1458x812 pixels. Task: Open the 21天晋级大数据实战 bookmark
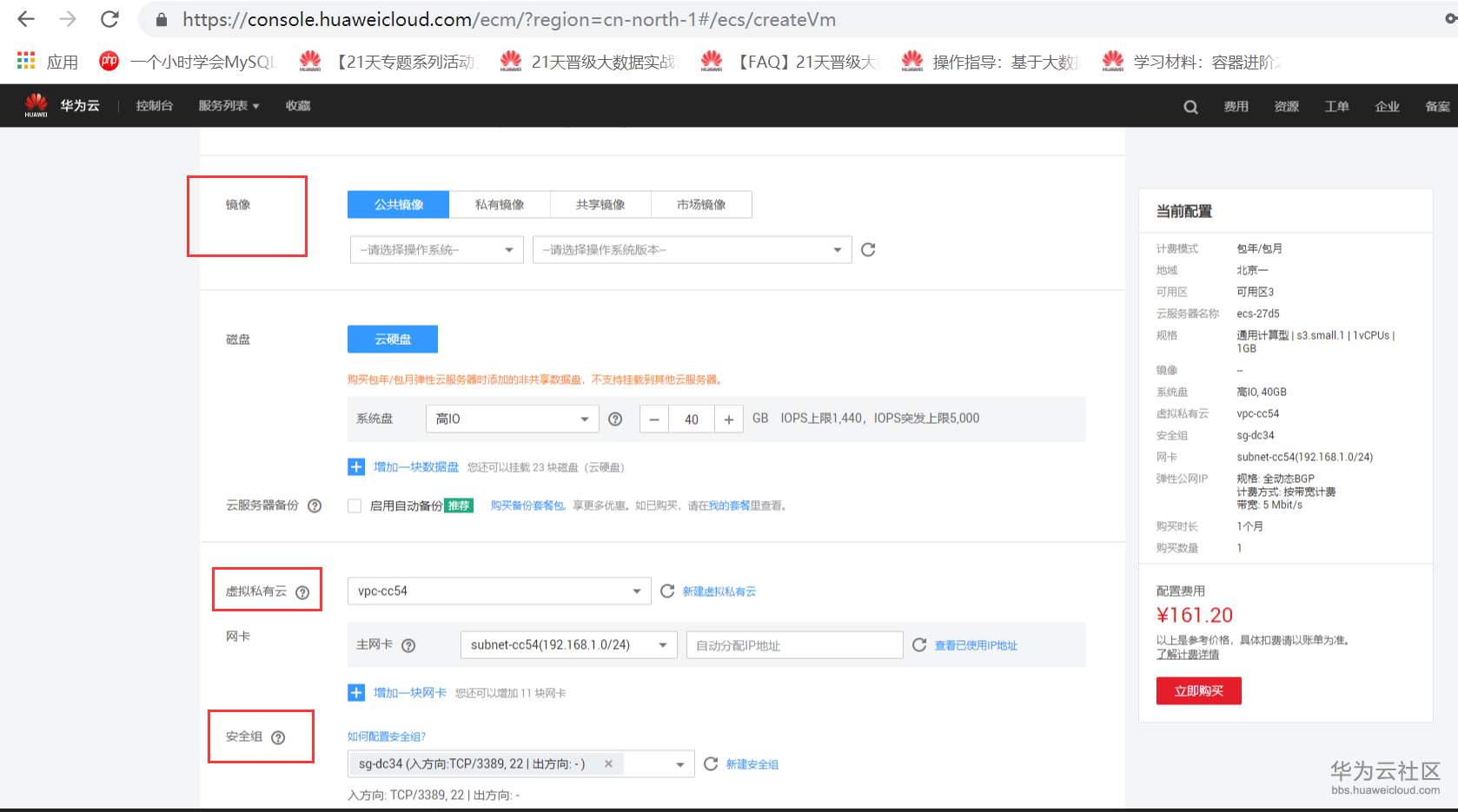(588, 62)
